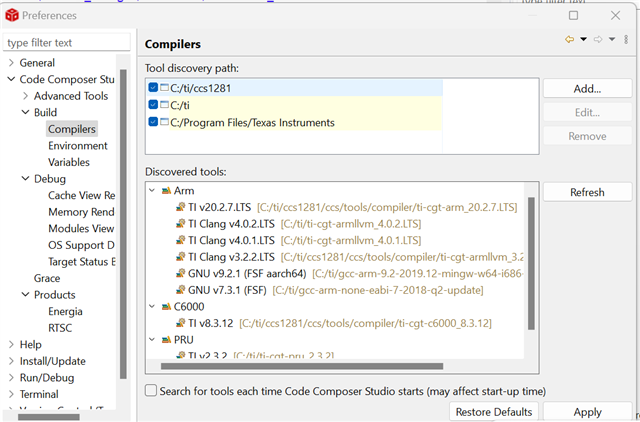Click the preferences tree horizontal scrollbar
640x422 pixels.
coord(49,417)
